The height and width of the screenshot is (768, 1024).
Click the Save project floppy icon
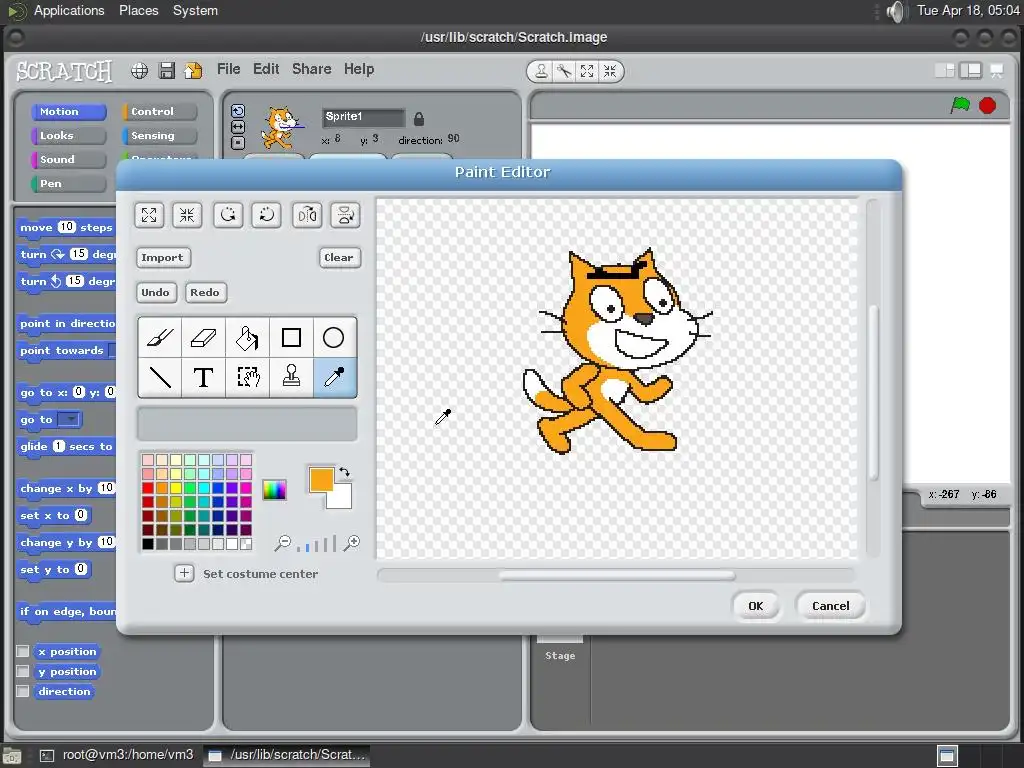point(167,71)
